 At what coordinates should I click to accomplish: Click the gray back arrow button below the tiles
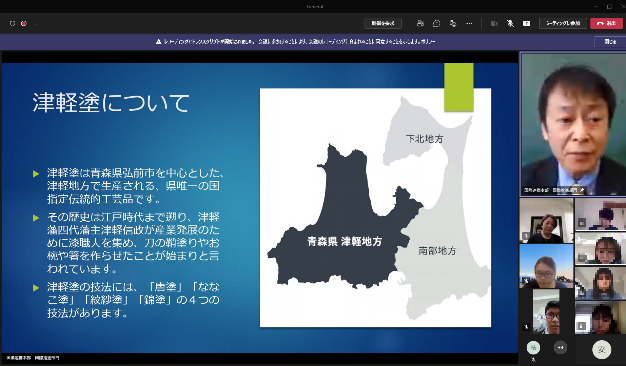pyautogui.click(x=560, y=348)
